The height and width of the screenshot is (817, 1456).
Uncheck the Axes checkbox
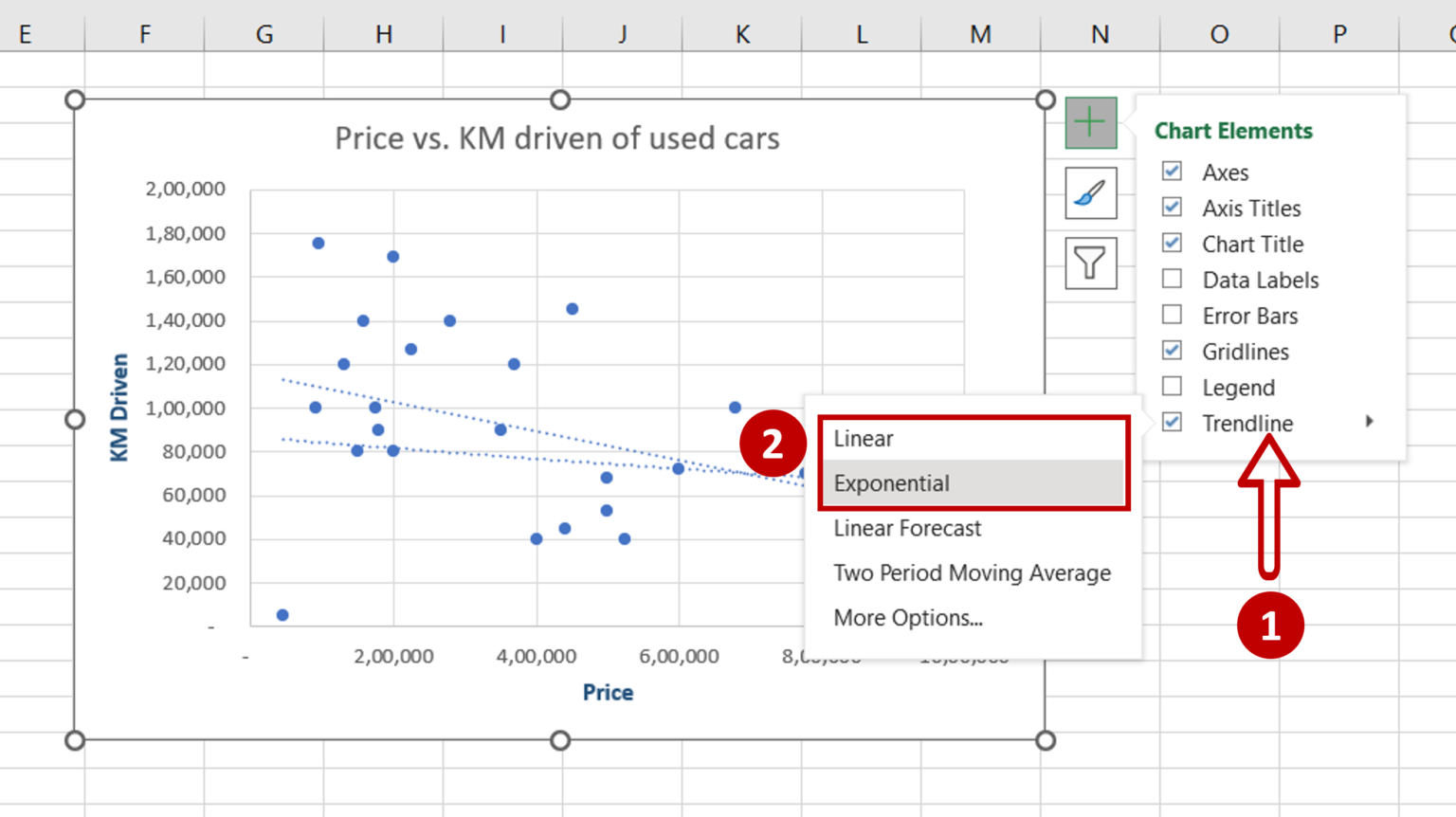click(1172, 171)
